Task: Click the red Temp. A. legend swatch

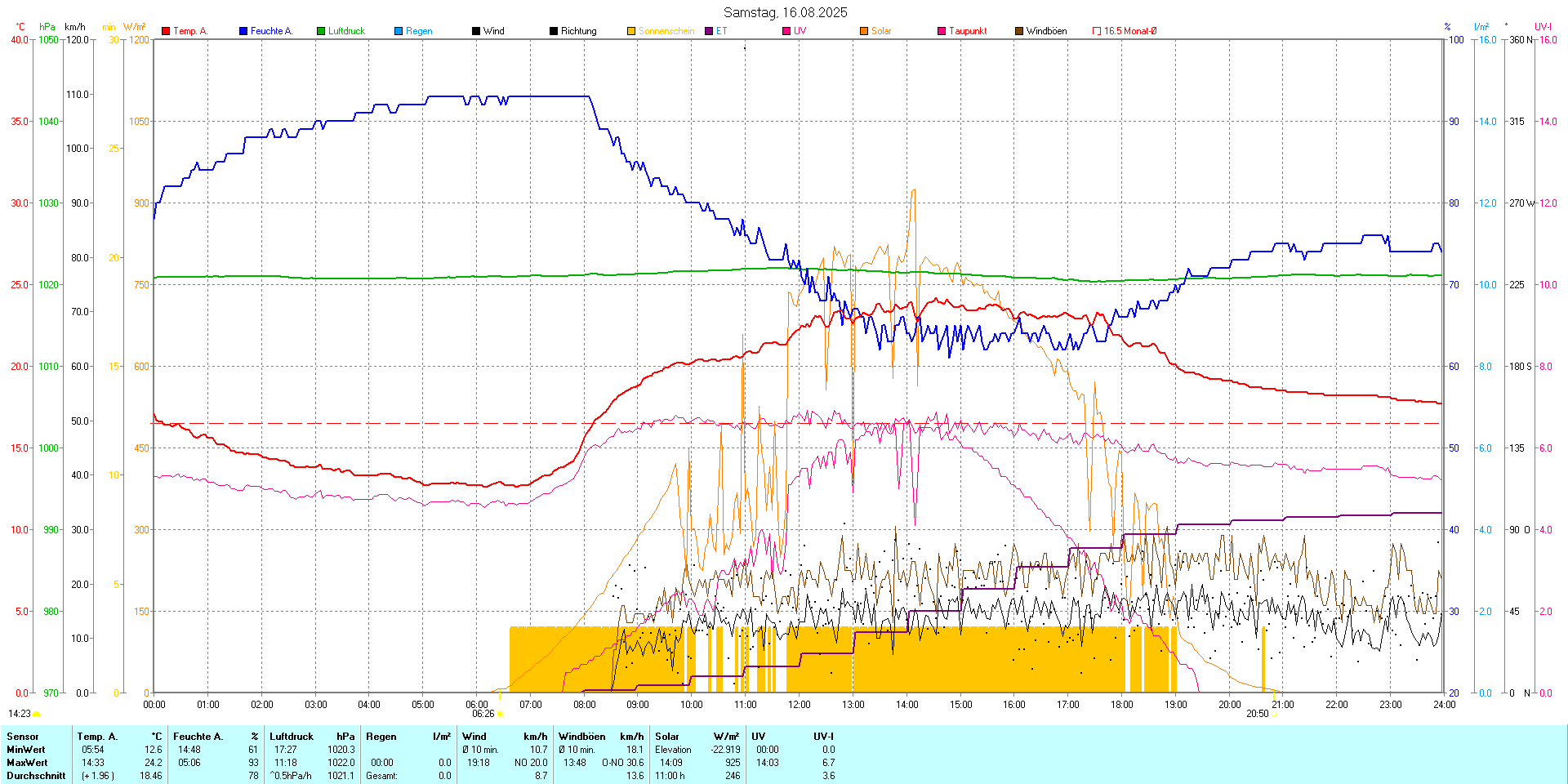Action: [166, 31]
